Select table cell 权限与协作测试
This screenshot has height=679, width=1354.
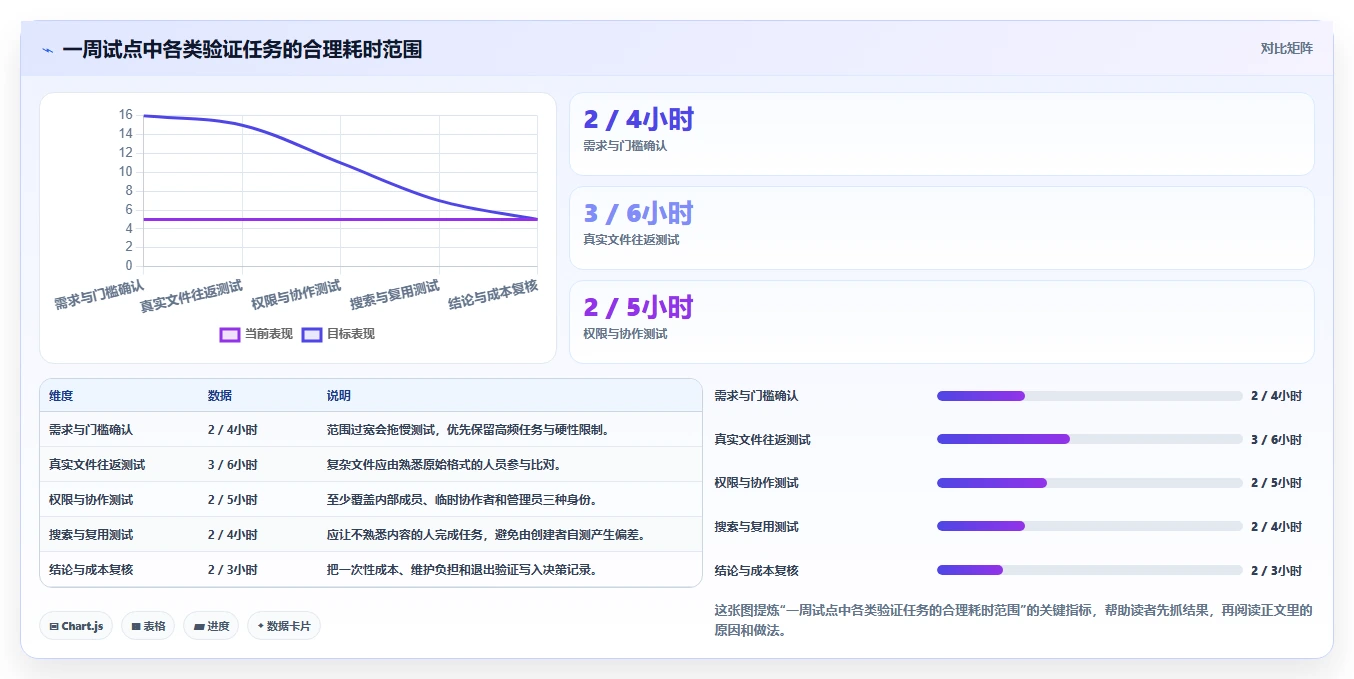(x=91, y=500)
